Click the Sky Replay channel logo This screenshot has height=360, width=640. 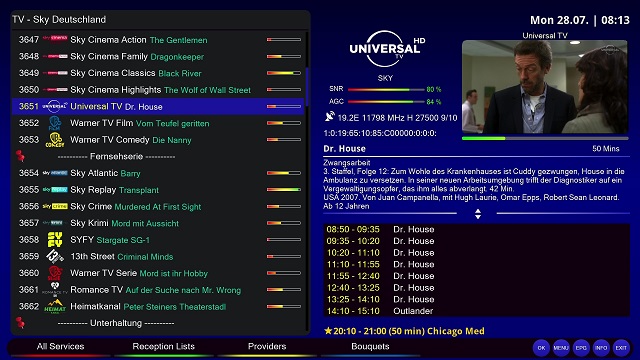(55, 190)
